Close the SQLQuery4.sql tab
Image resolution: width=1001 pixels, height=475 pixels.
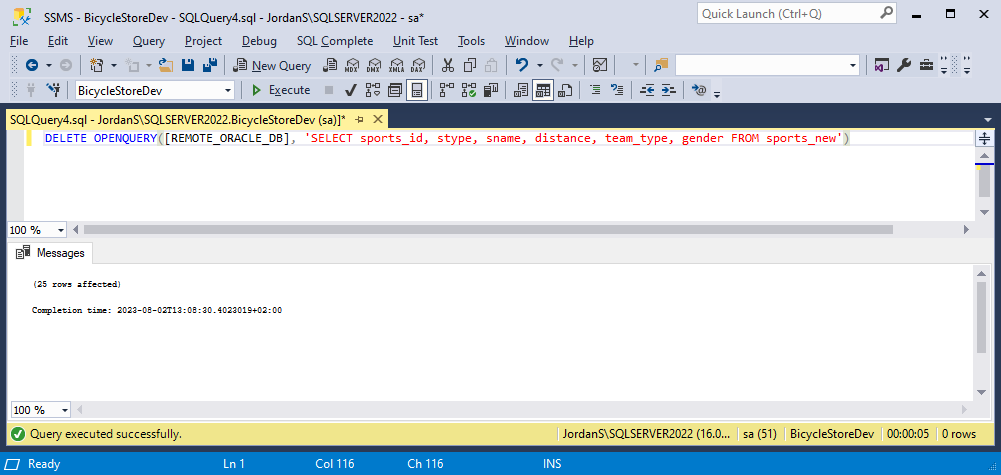pos(378,119)
